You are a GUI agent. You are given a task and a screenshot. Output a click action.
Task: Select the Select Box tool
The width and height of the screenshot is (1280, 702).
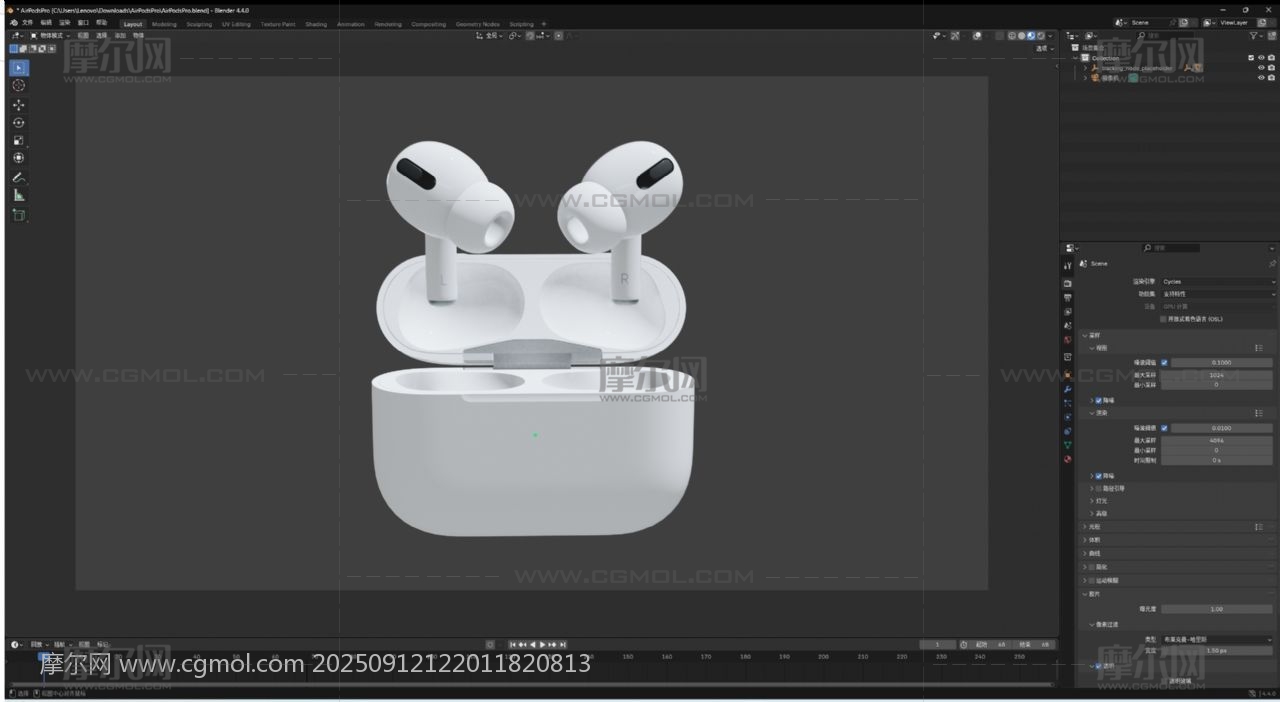coord(19,68)
